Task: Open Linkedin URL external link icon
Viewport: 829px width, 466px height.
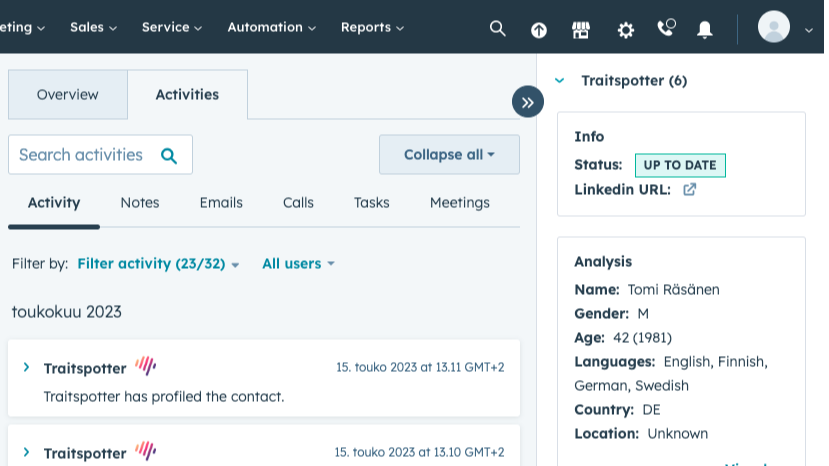Action: click(689, 189)
